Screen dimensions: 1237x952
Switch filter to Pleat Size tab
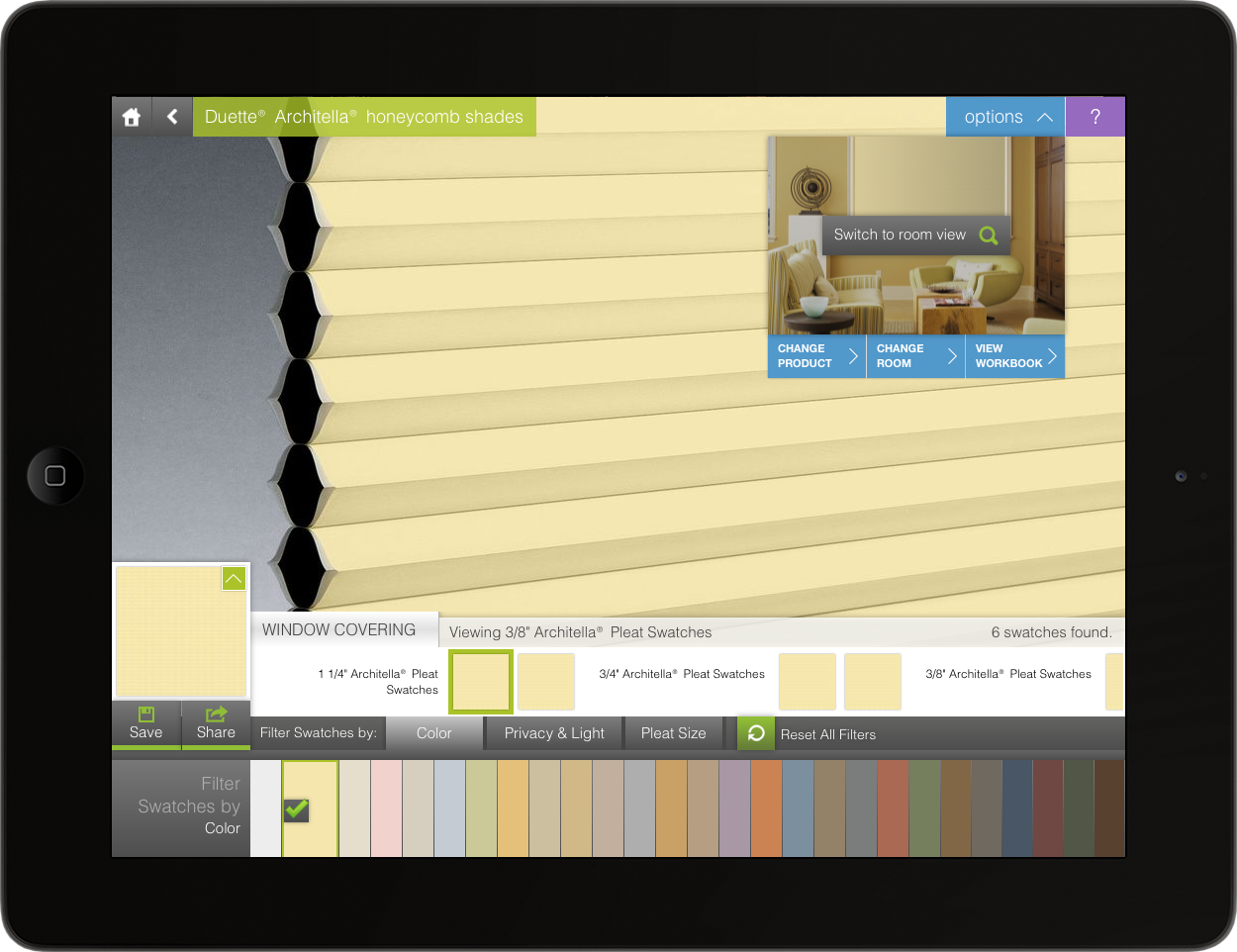[x=674, y=733]
